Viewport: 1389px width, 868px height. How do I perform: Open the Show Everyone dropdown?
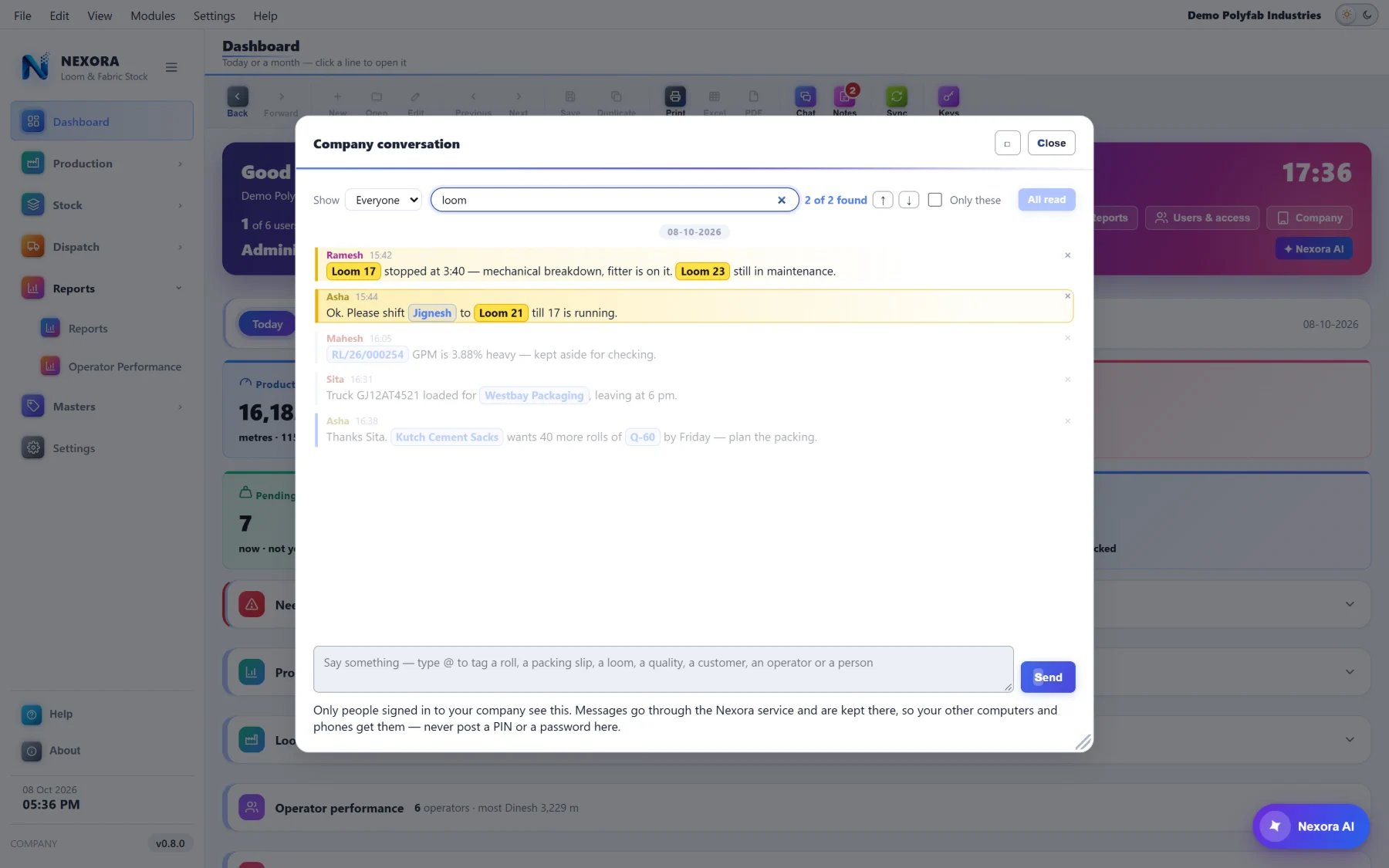click(383, 200)
